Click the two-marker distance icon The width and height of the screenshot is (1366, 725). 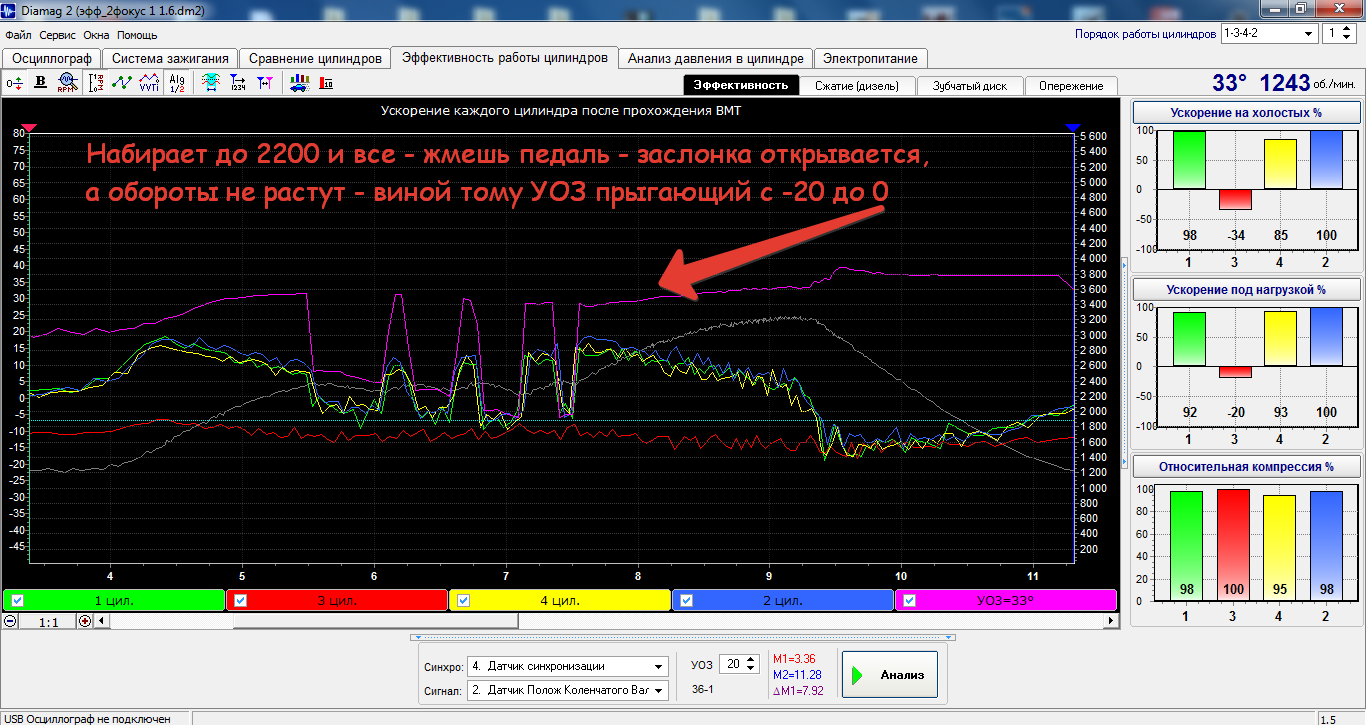click(265, 82)
